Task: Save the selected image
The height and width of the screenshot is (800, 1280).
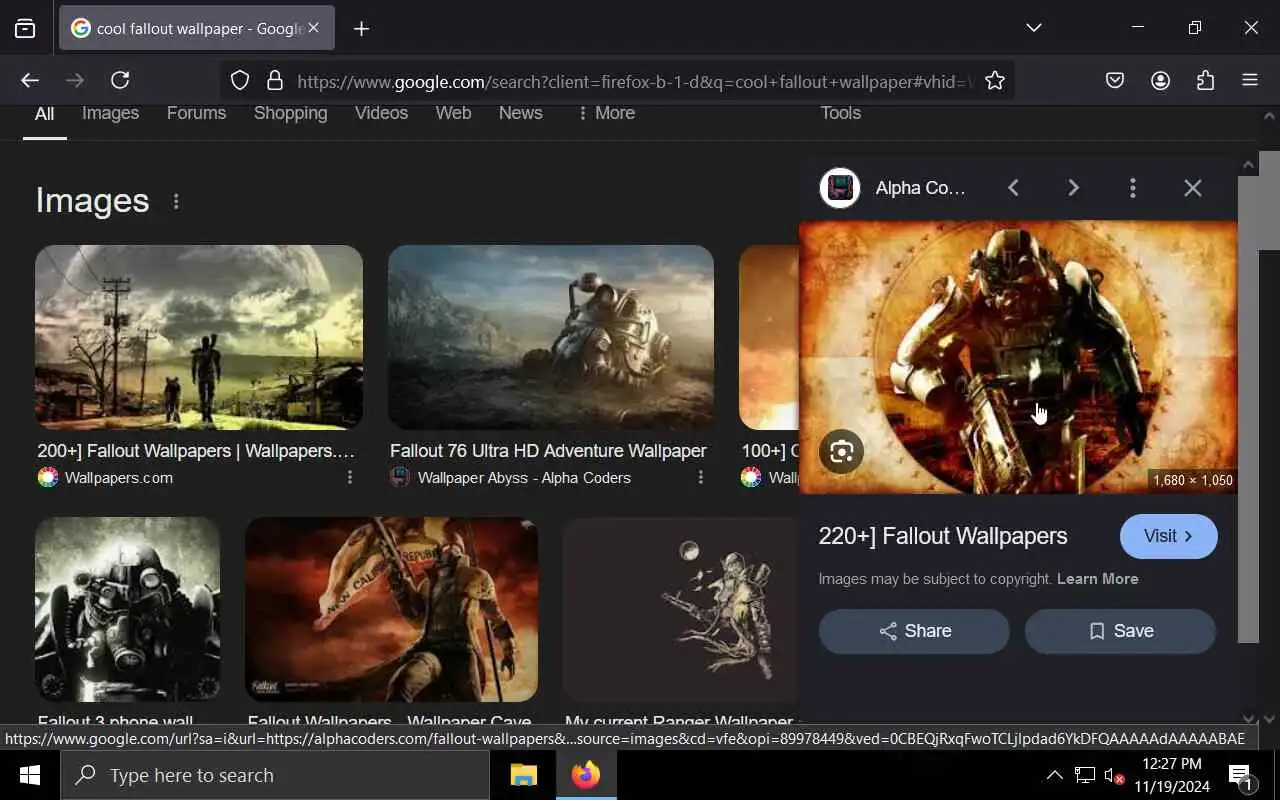Action: click(x=1120, y=631)
